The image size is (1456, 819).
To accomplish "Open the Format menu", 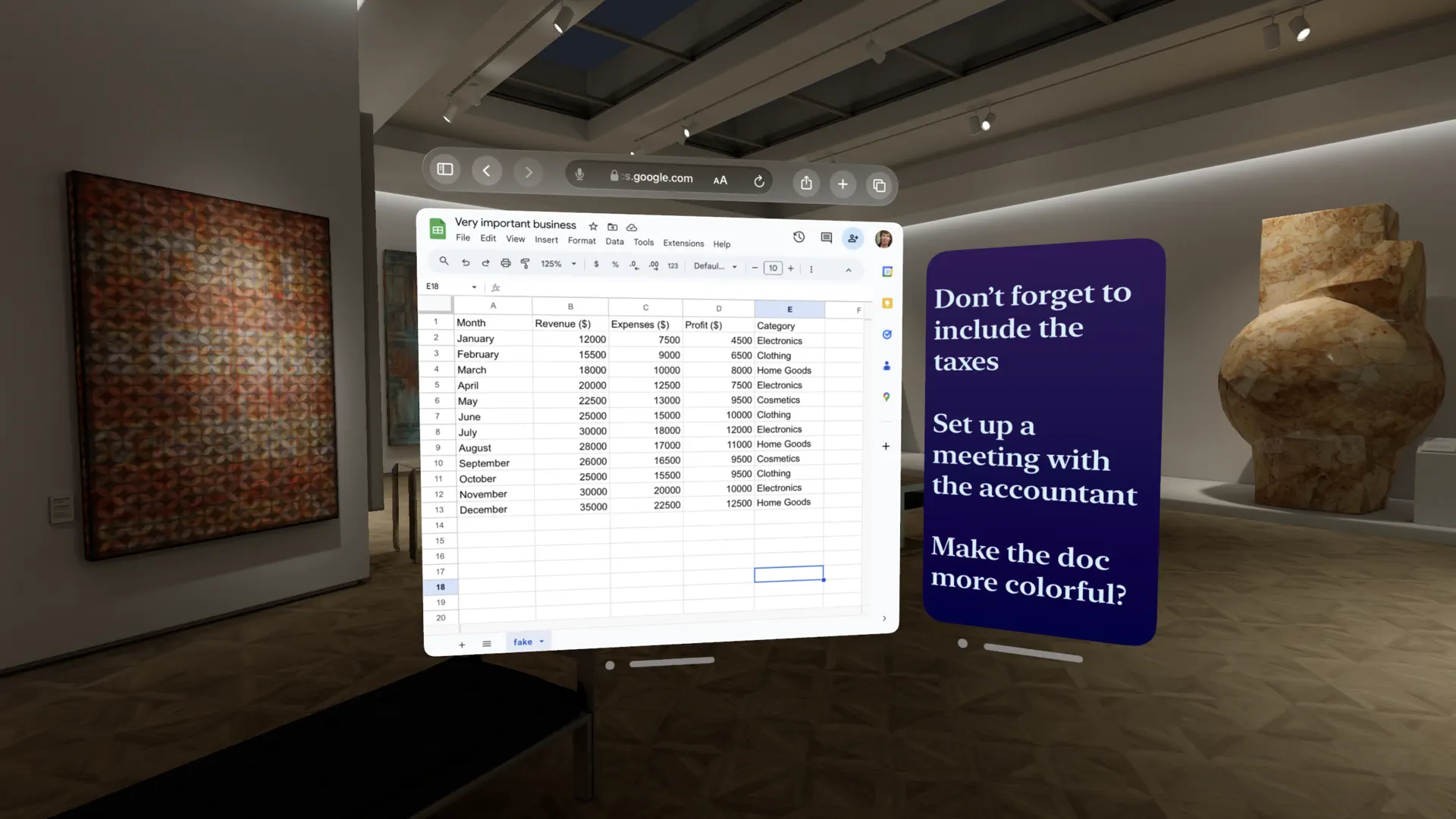I will [x=582, y=240].
